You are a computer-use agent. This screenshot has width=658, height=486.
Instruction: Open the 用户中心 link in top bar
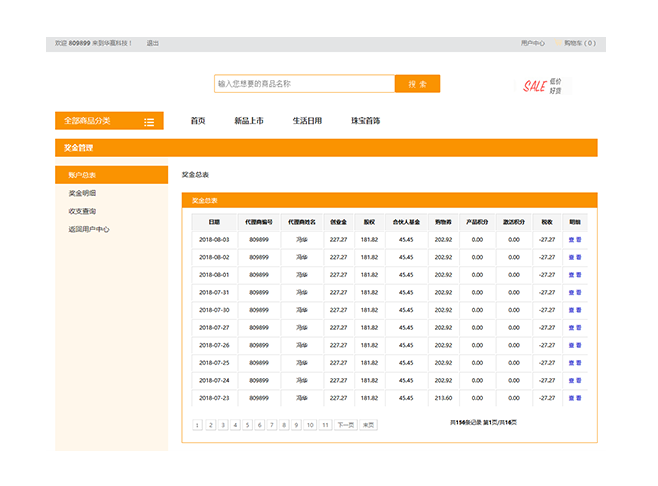click(532, 44)
